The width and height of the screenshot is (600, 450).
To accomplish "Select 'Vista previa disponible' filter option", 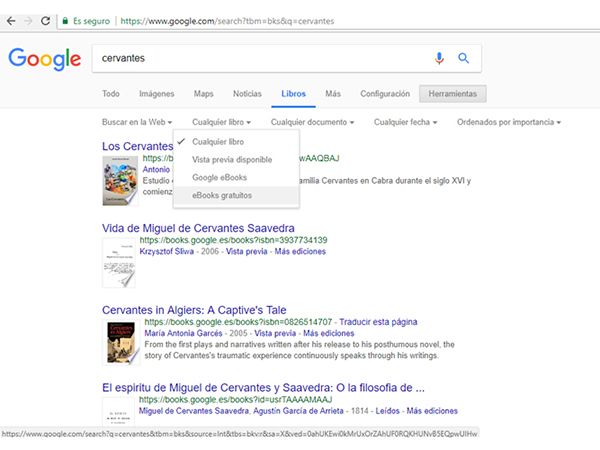I will 231,159.
